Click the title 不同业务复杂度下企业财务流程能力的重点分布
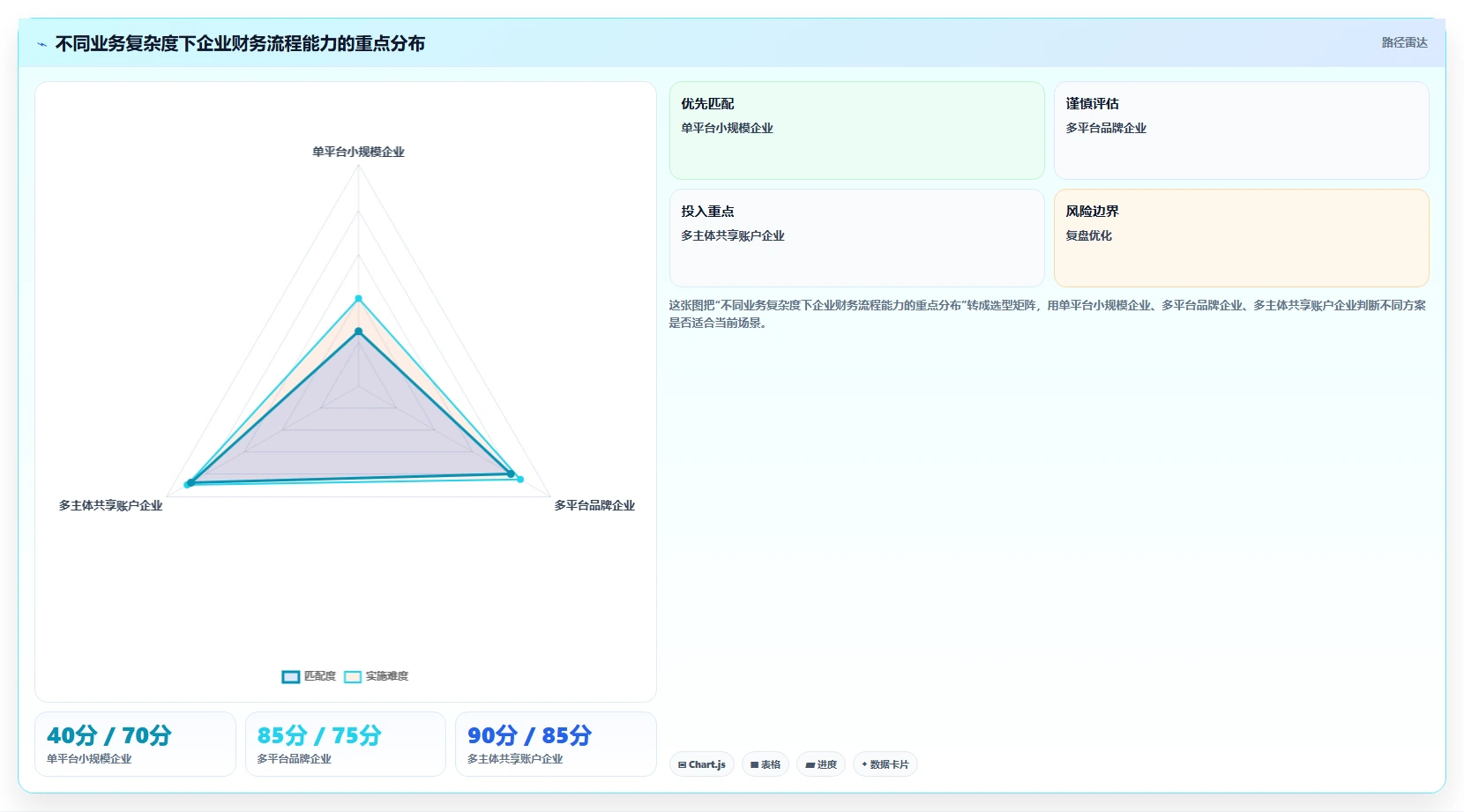Screen dimensions: 1464x812 (x=240, y=43)
